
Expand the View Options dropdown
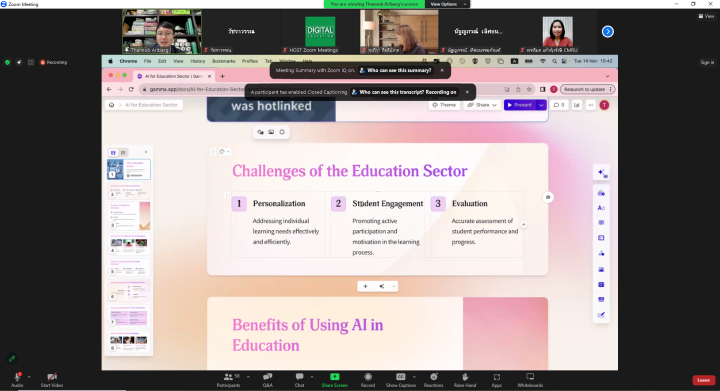(x=447, y=4)
